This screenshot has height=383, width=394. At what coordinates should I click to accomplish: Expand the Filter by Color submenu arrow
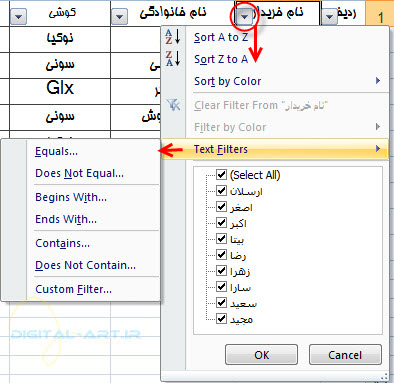(378, 127)
